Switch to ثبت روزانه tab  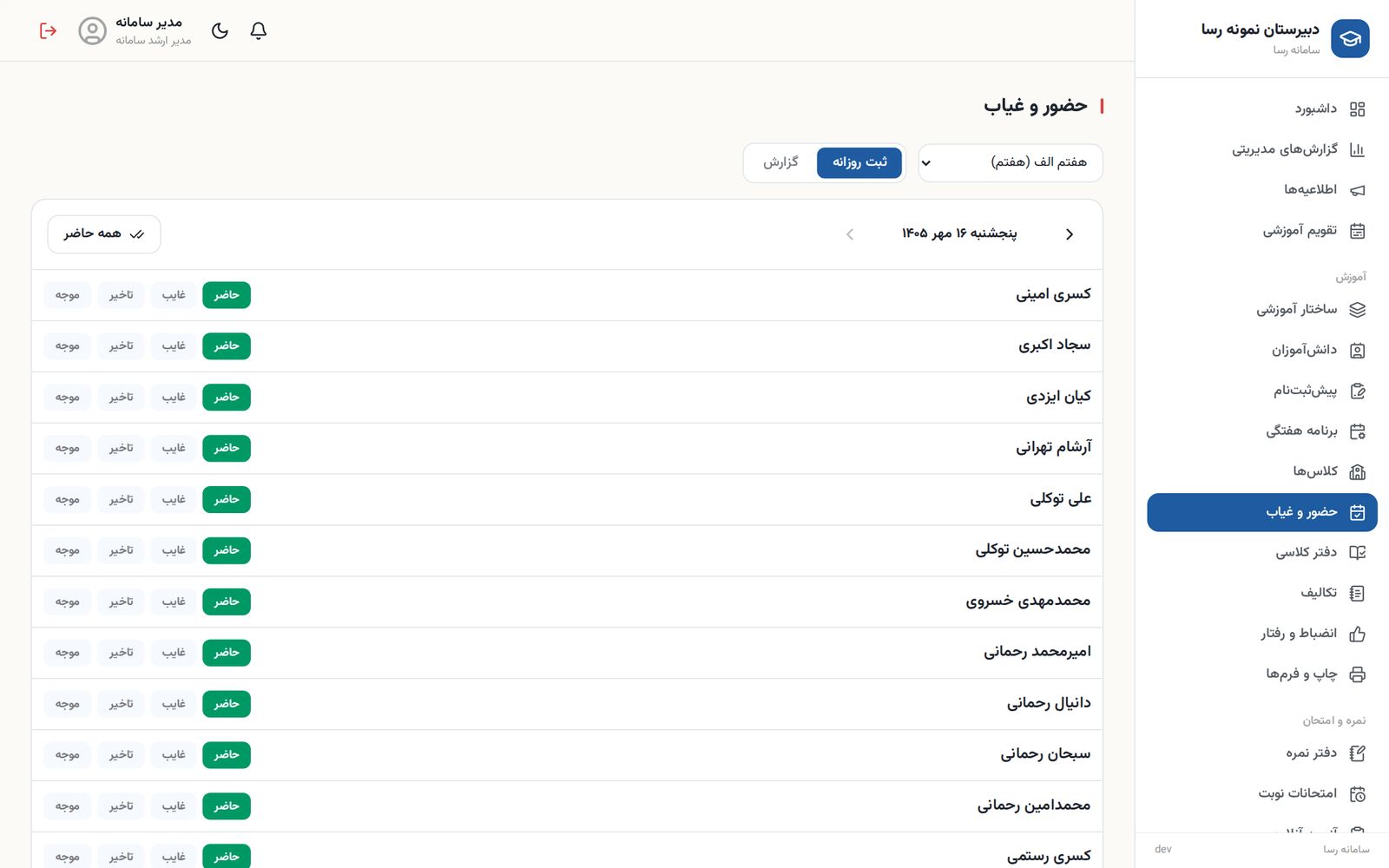pyautogui.click(x=859, y=162)
